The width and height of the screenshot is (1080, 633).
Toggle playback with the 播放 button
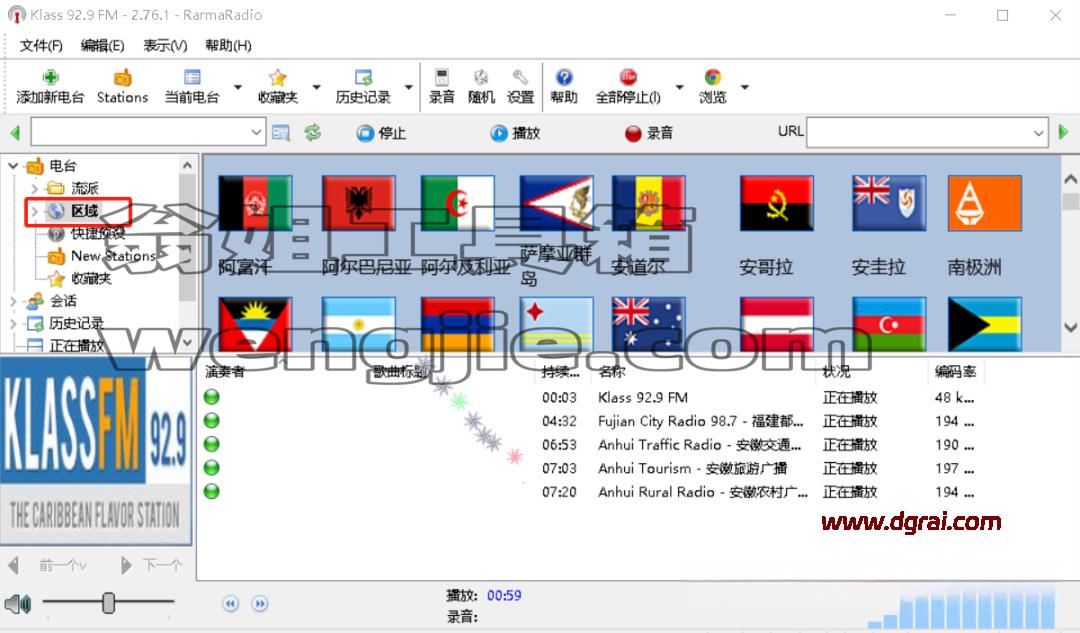515,133
